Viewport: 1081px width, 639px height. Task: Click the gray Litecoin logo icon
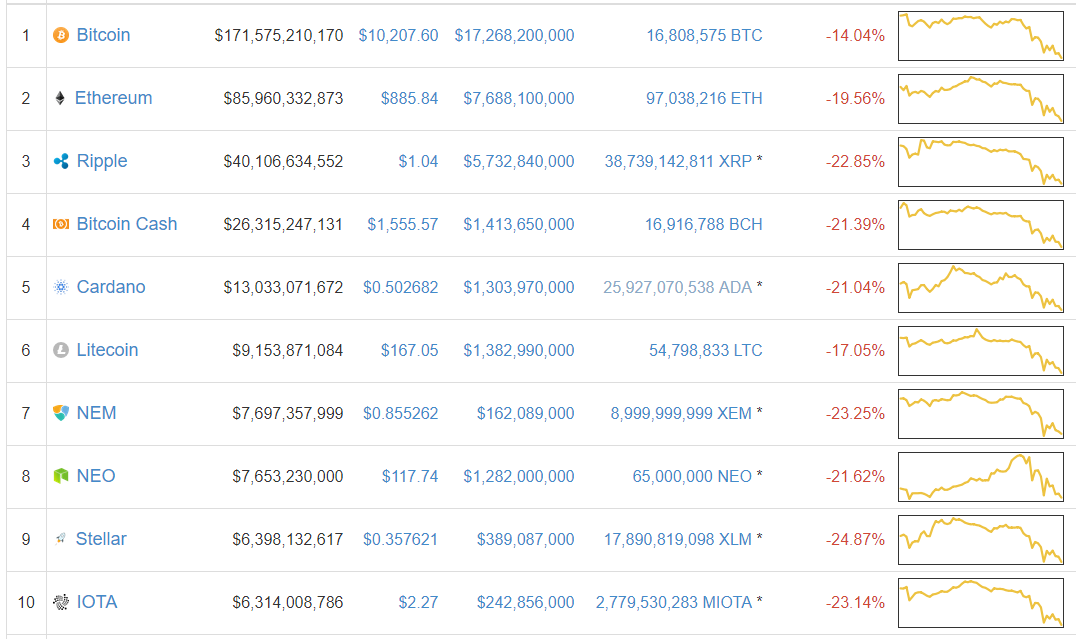(x=61, y=350)
